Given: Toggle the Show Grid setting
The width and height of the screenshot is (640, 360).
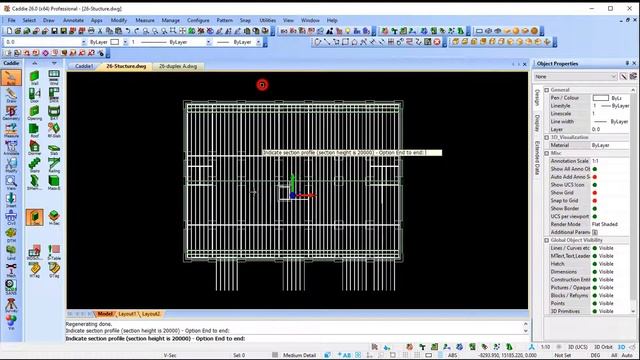Looking at the screenshot, I should click(595, 193).
